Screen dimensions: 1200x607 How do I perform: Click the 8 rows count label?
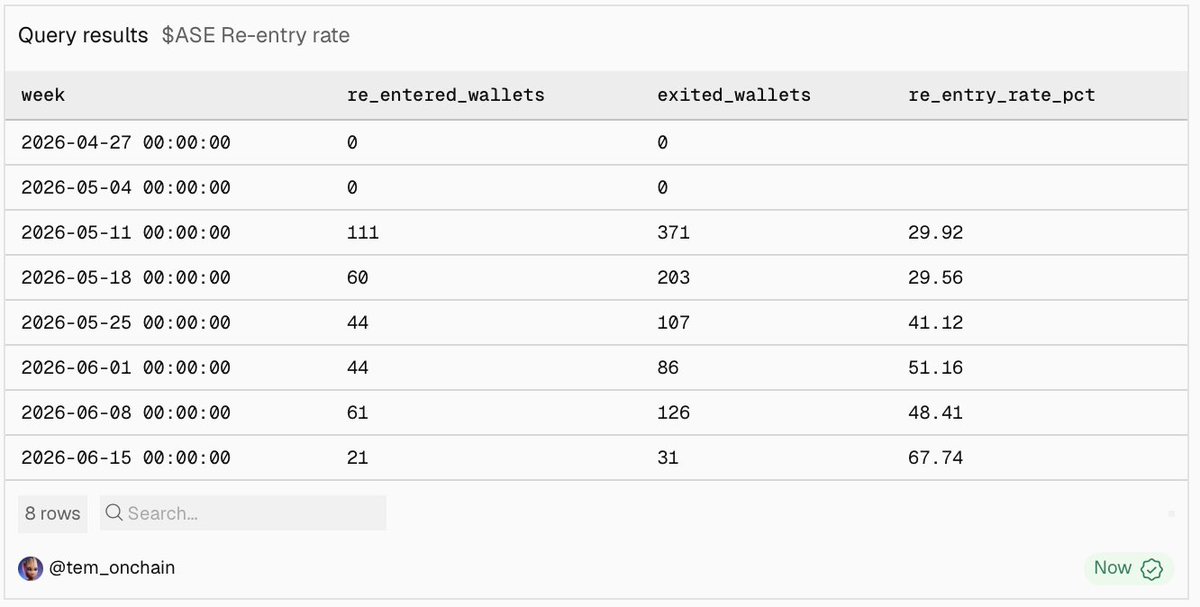(53, 513)
